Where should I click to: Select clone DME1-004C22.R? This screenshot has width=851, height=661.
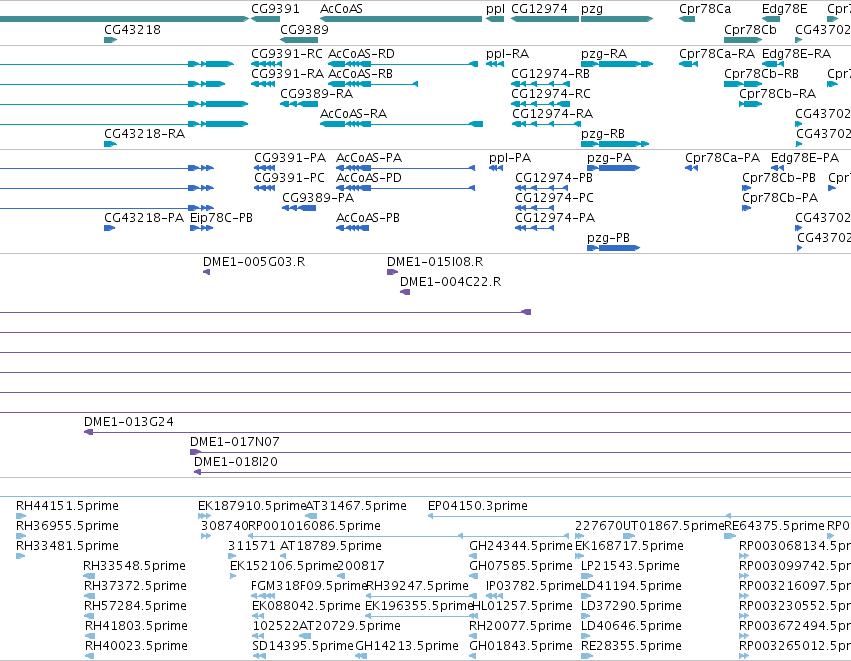[450, 282]
